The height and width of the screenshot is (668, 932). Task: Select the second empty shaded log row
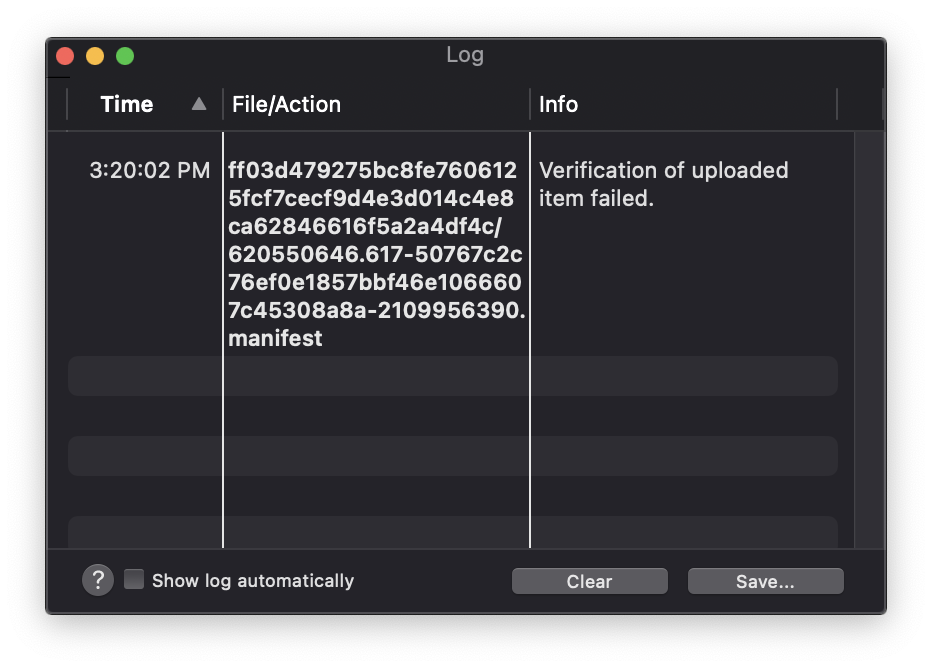453,456
